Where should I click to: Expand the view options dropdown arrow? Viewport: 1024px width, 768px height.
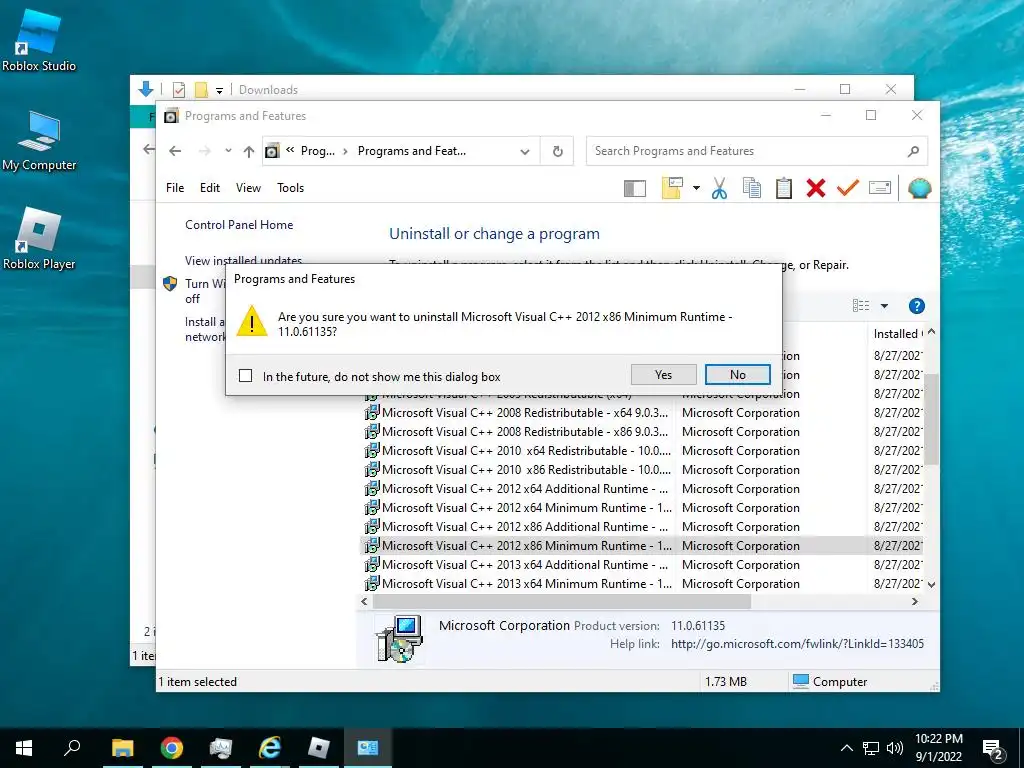[884, 306]
